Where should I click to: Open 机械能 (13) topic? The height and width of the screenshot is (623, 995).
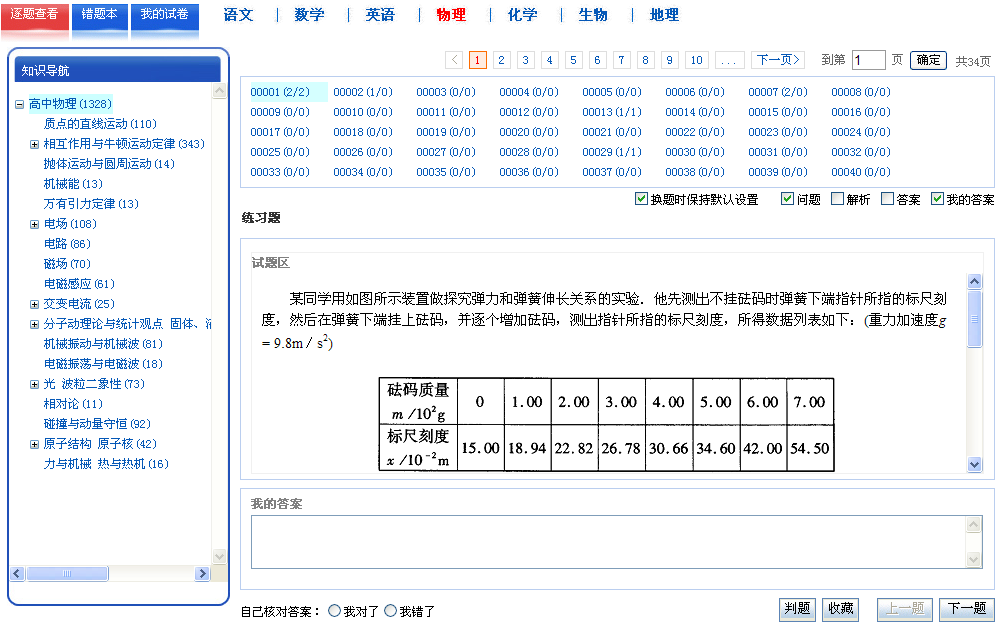click(x=73, y=184)
